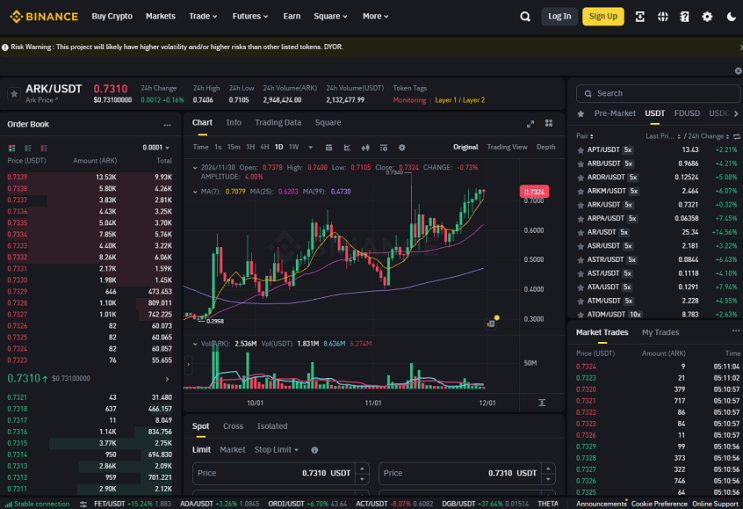Switch to the Info tab

(234, 123)
